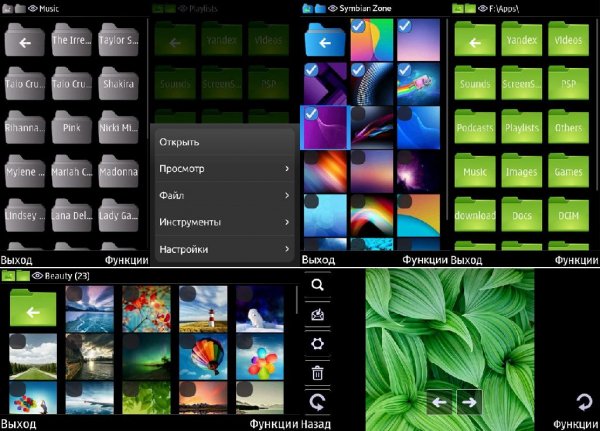Screen dimensions: 600x431
Task: Show next image with right arrow on leaves
Action: pos(470,402)
